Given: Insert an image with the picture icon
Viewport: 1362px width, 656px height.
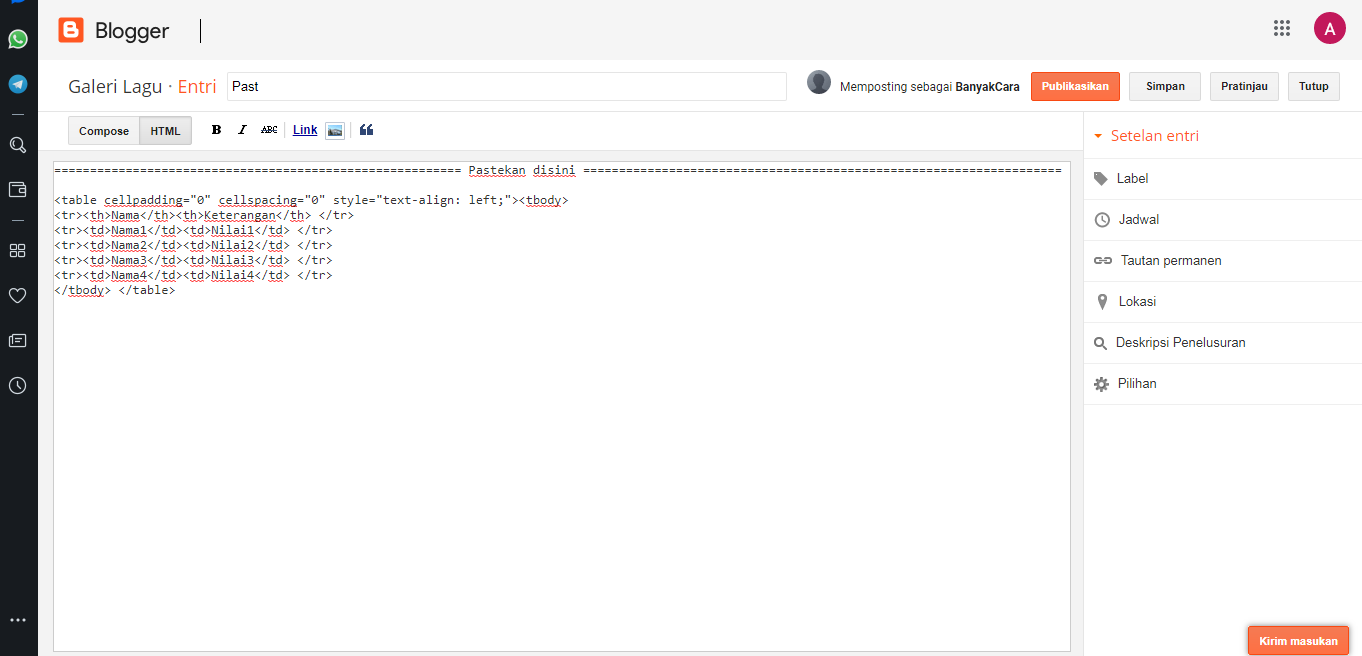Looking at the screenshot, I should (335, 130).
